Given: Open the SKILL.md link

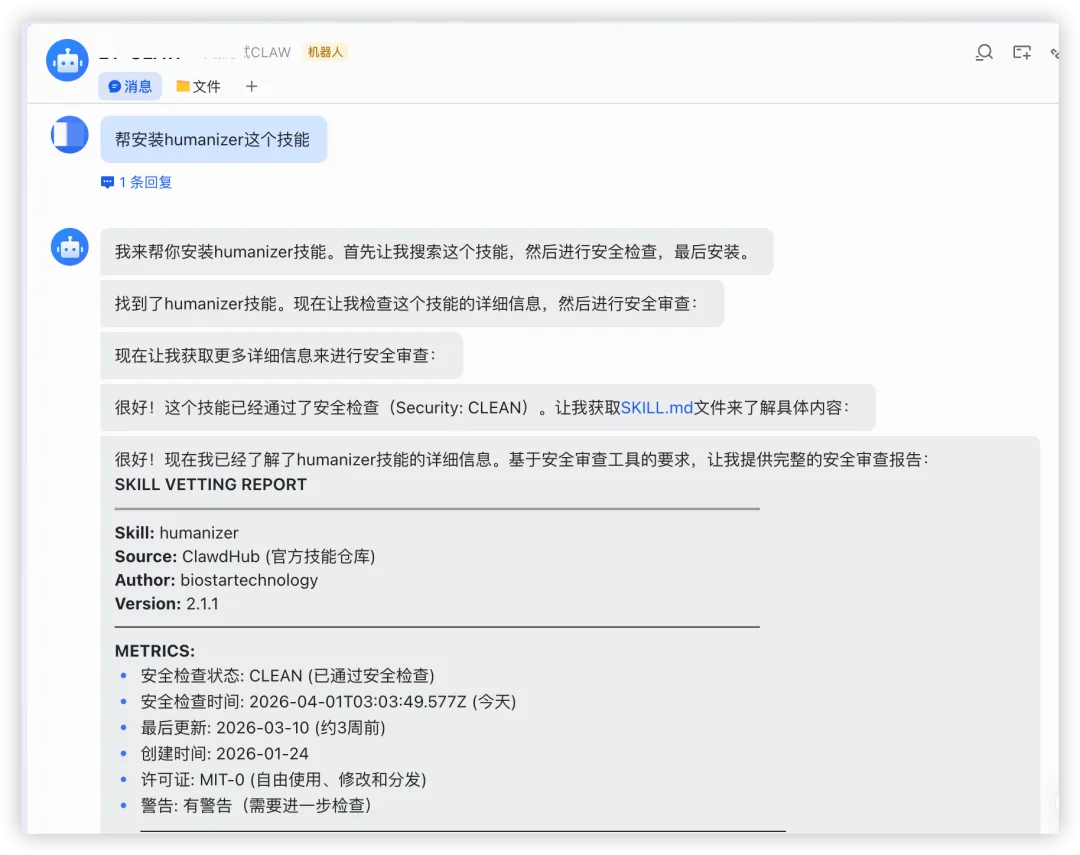Looking at the screenshot, I should point(656,407).
